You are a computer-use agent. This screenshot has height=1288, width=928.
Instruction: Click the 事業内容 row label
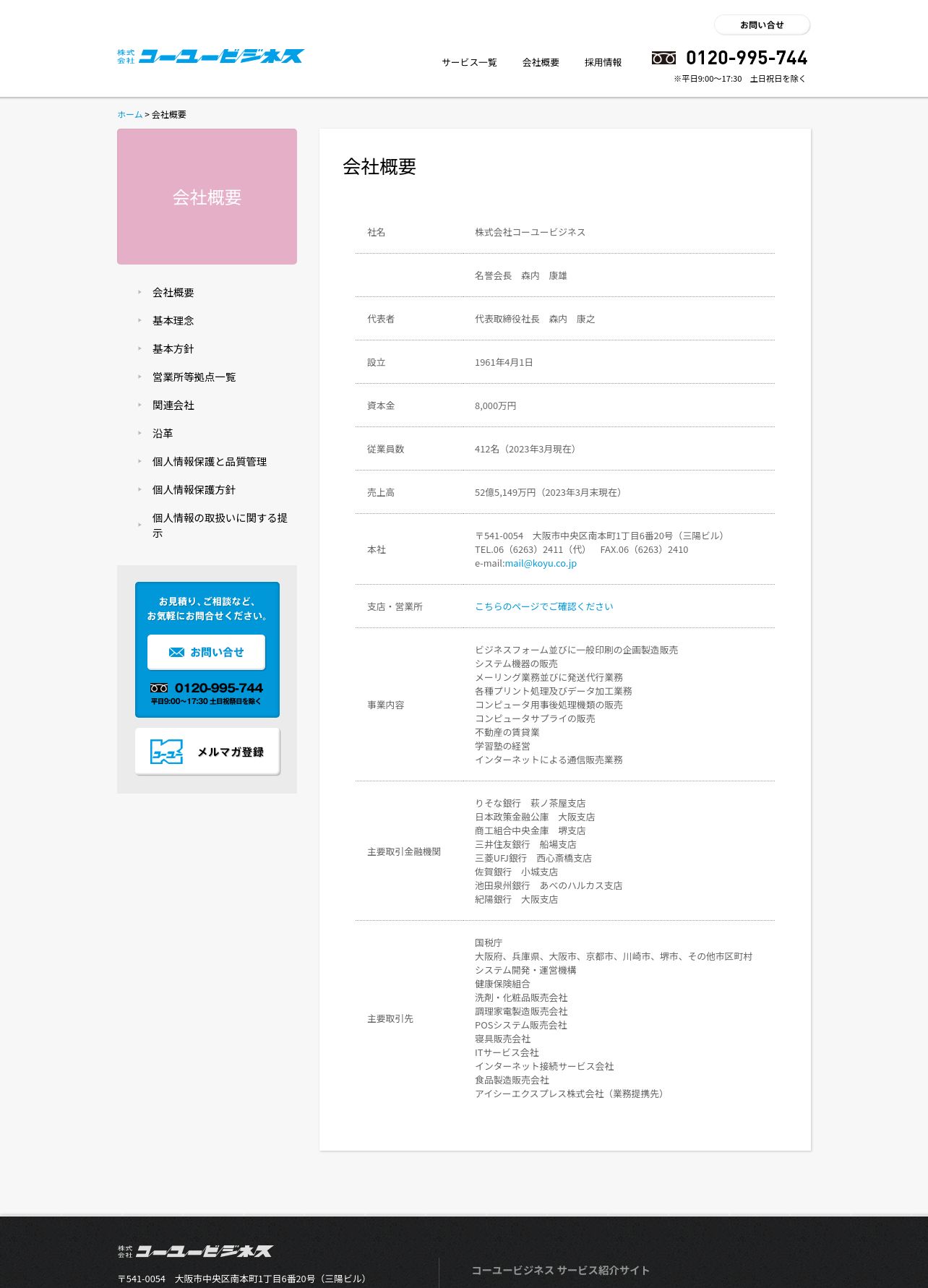(x=385, y=705)
